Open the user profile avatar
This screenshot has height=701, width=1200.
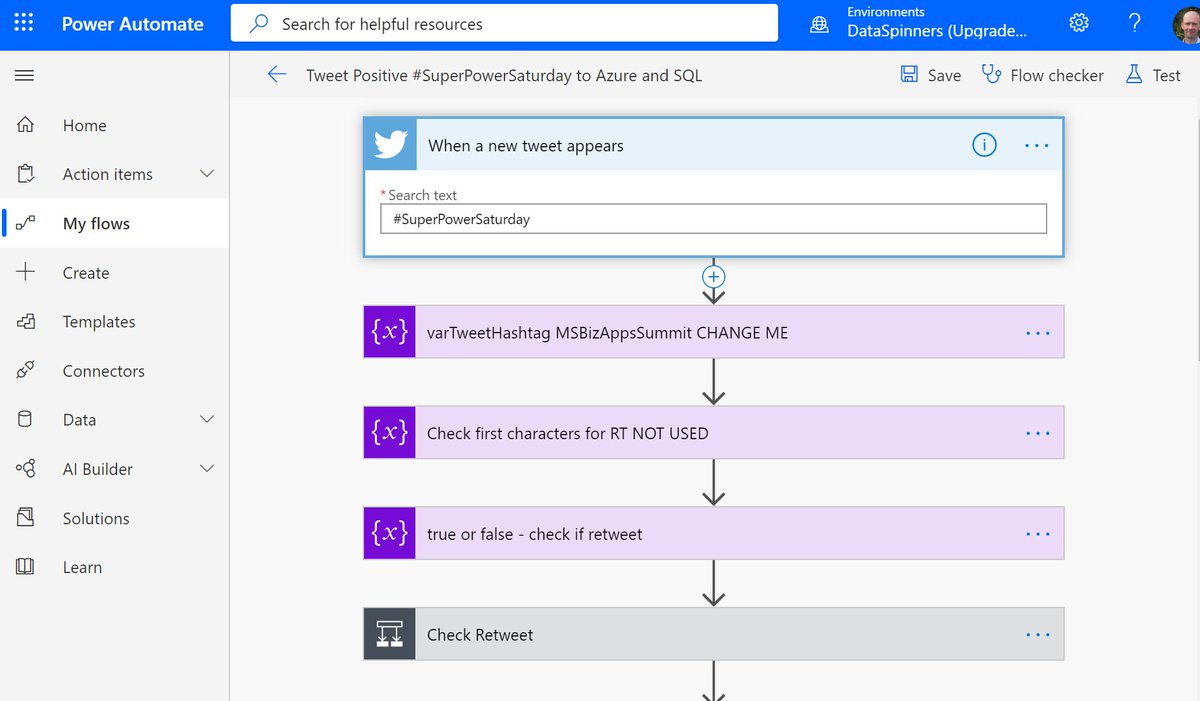point(1186,24)
